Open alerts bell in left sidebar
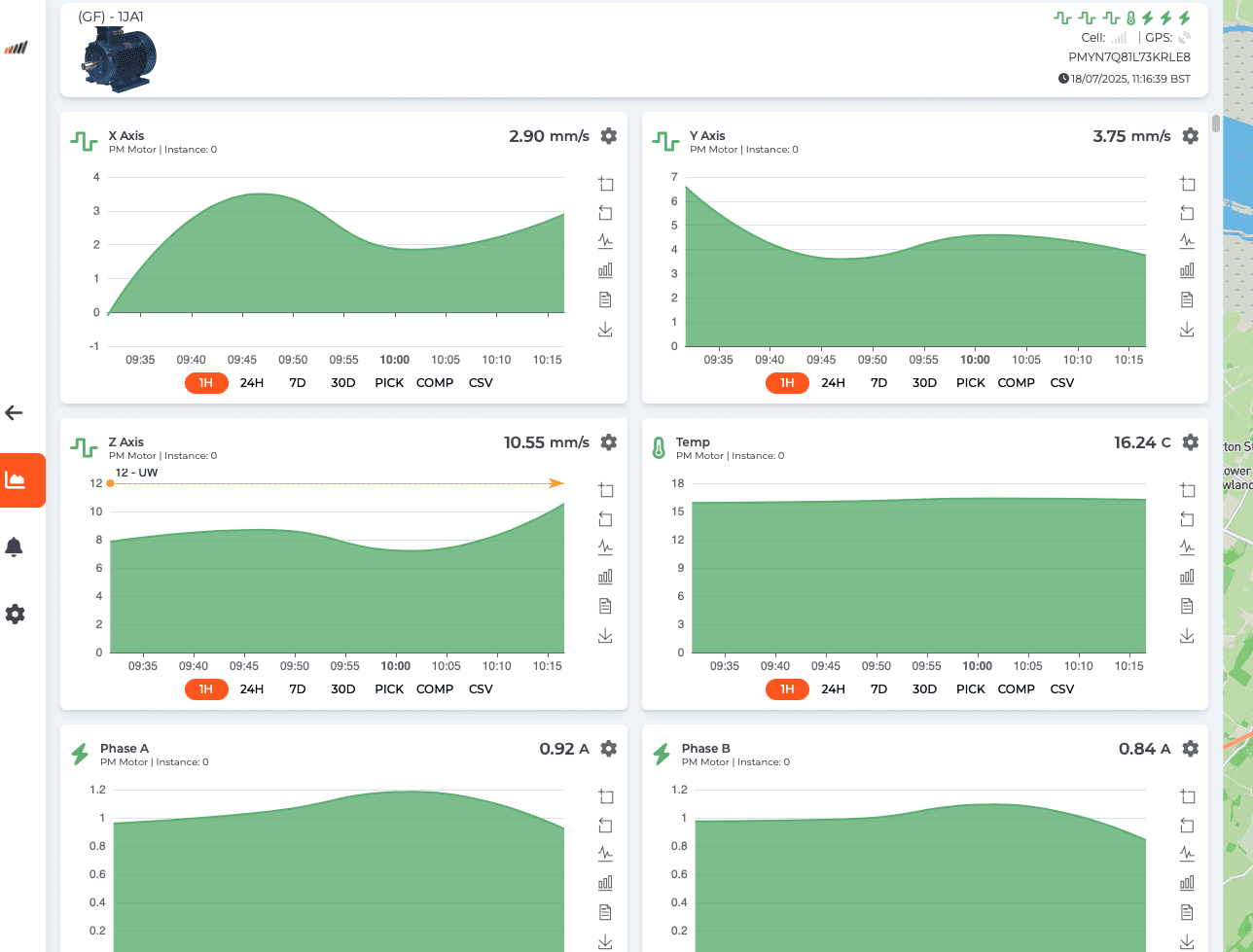 tap(15, 547)
